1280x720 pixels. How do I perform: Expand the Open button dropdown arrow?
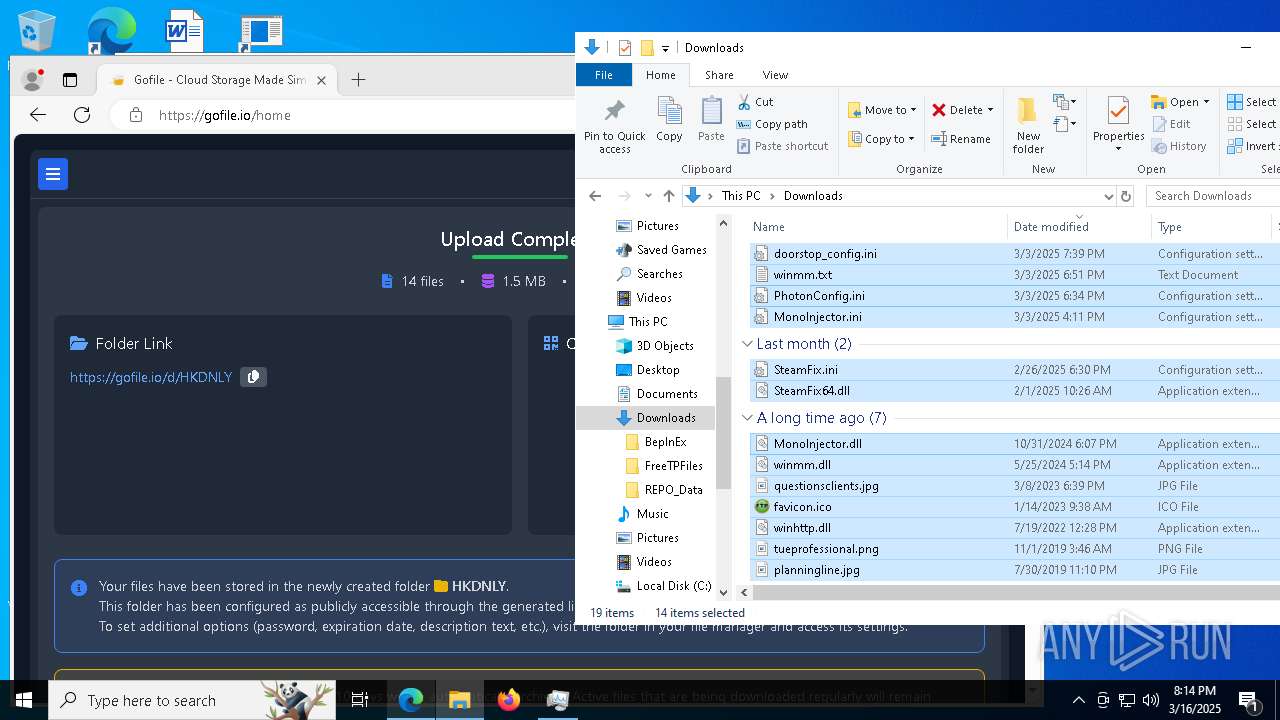[1206, 102]
